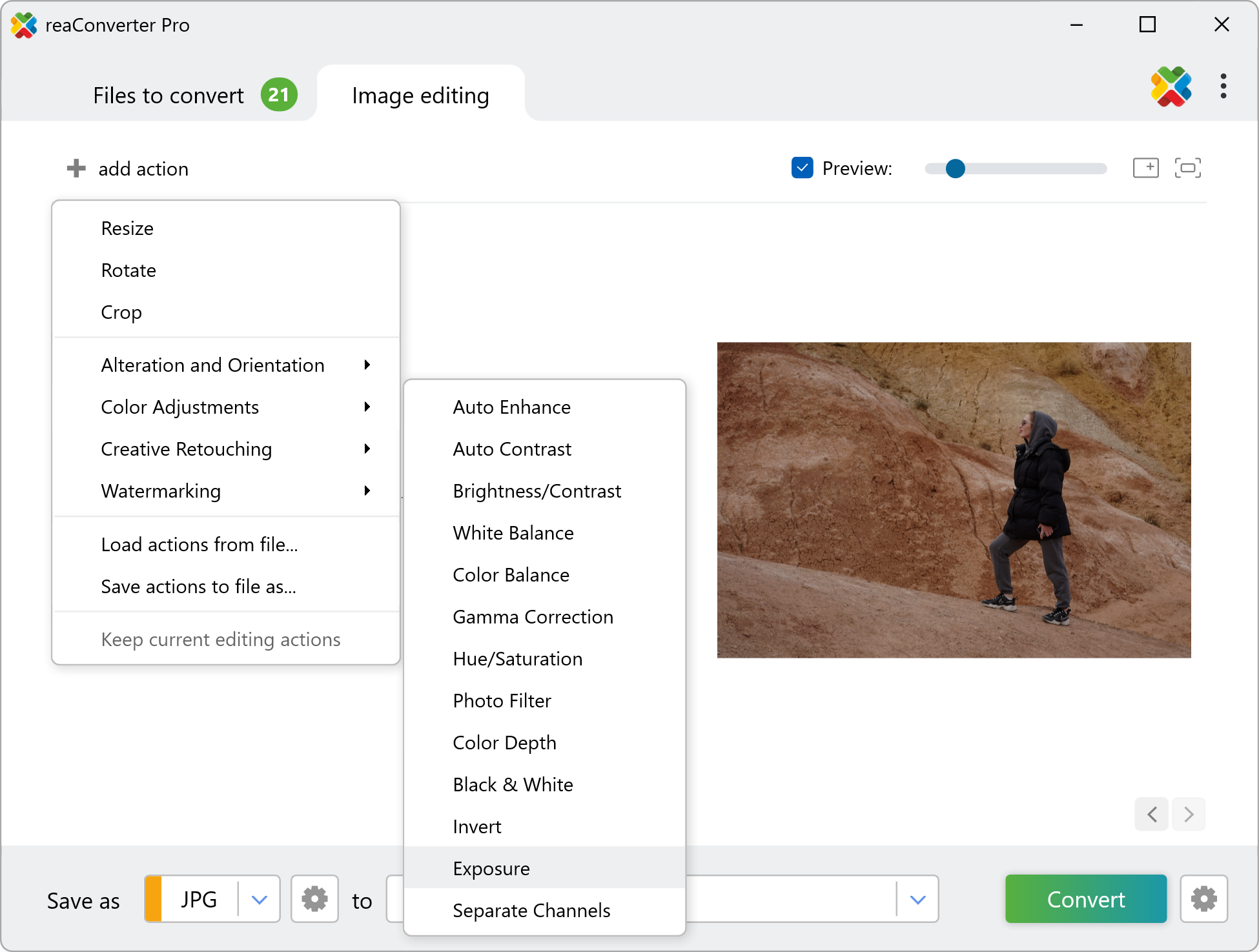Open conversion settings gear next to Convert
The image size is (1259, 952).
(1203, 898)
